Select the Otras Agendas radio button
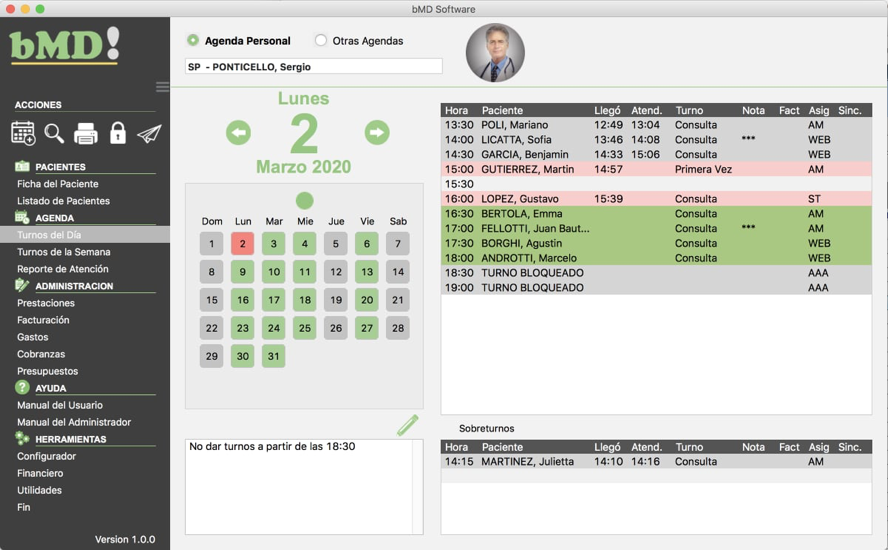 [321, 40]
